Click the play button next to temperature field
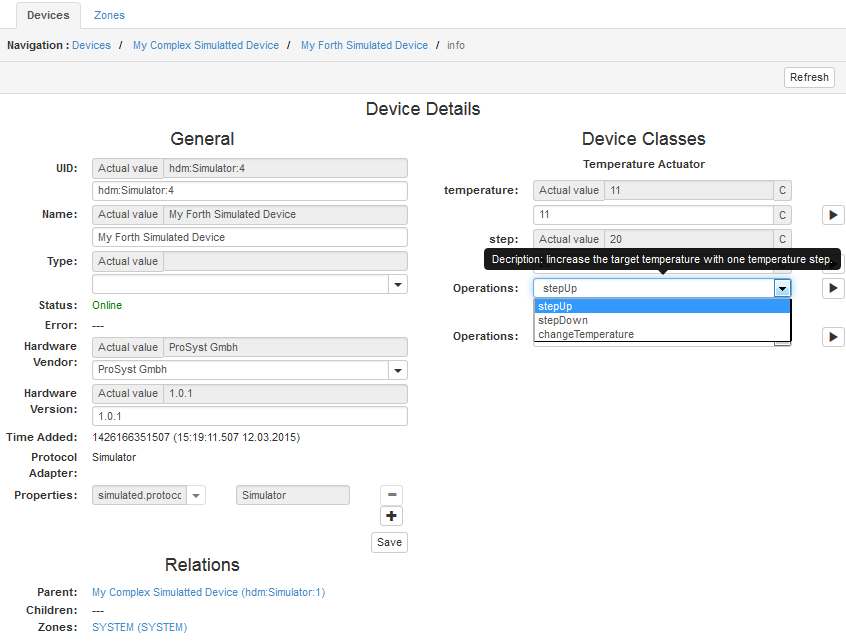 832,215
